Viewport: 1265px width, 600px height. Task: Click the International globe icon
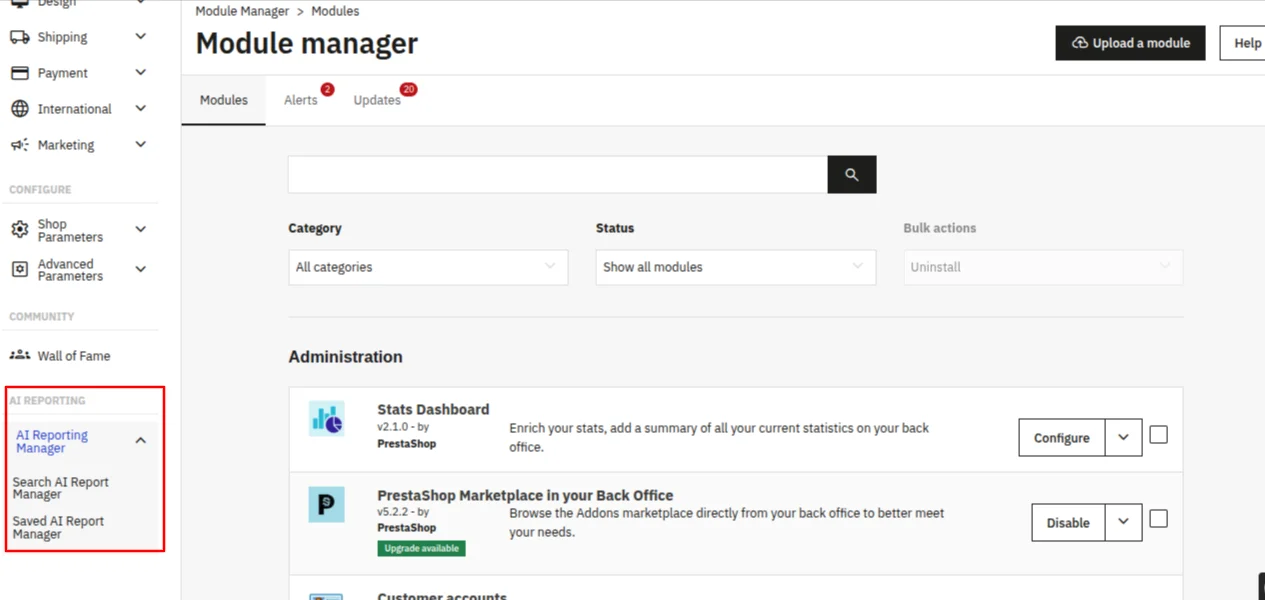tap(20, 109)
